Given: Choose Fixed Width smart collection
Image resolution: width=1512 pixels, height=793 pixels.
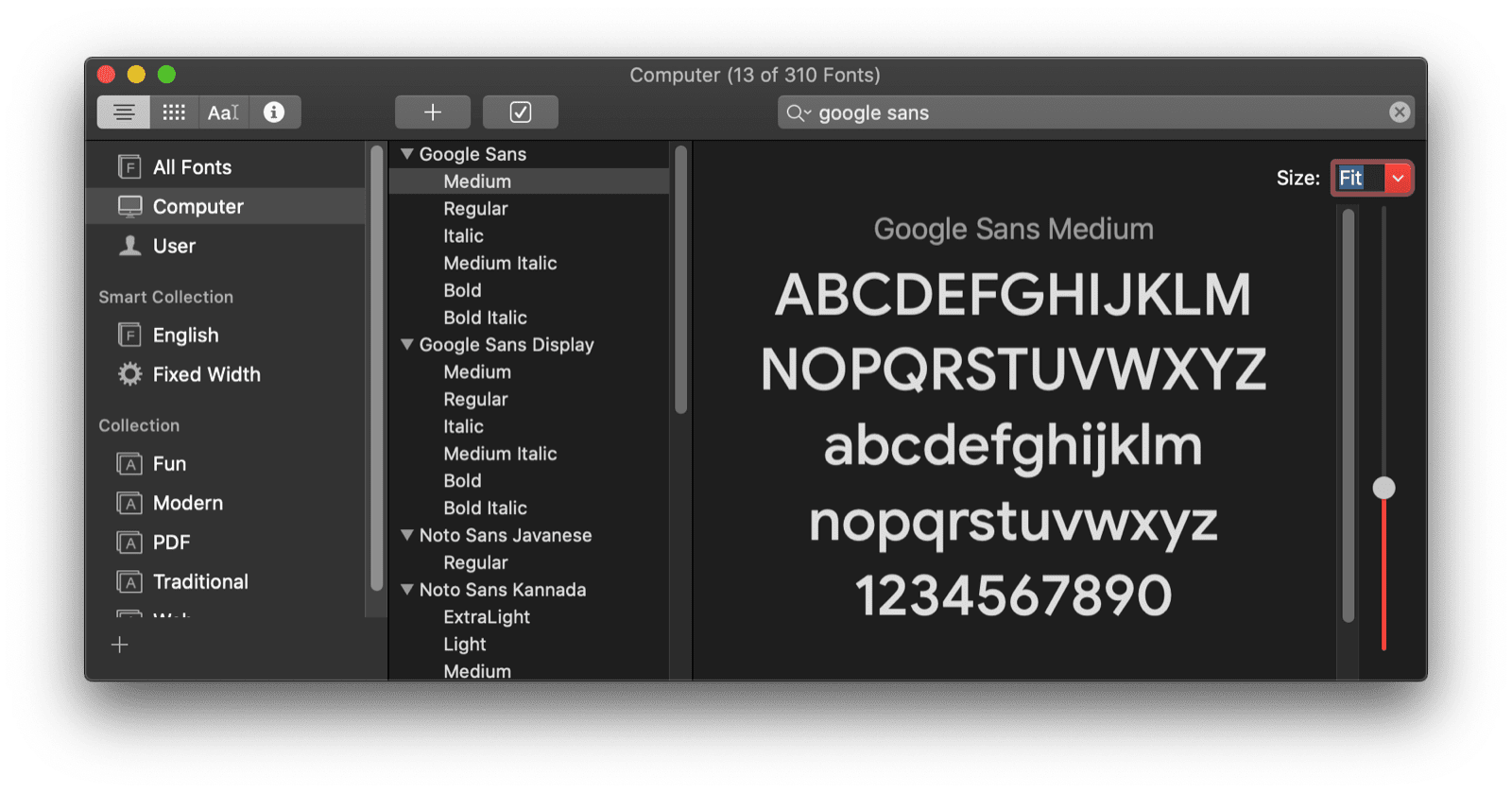Looking at the screenshot, I should (x=206, y=374).
